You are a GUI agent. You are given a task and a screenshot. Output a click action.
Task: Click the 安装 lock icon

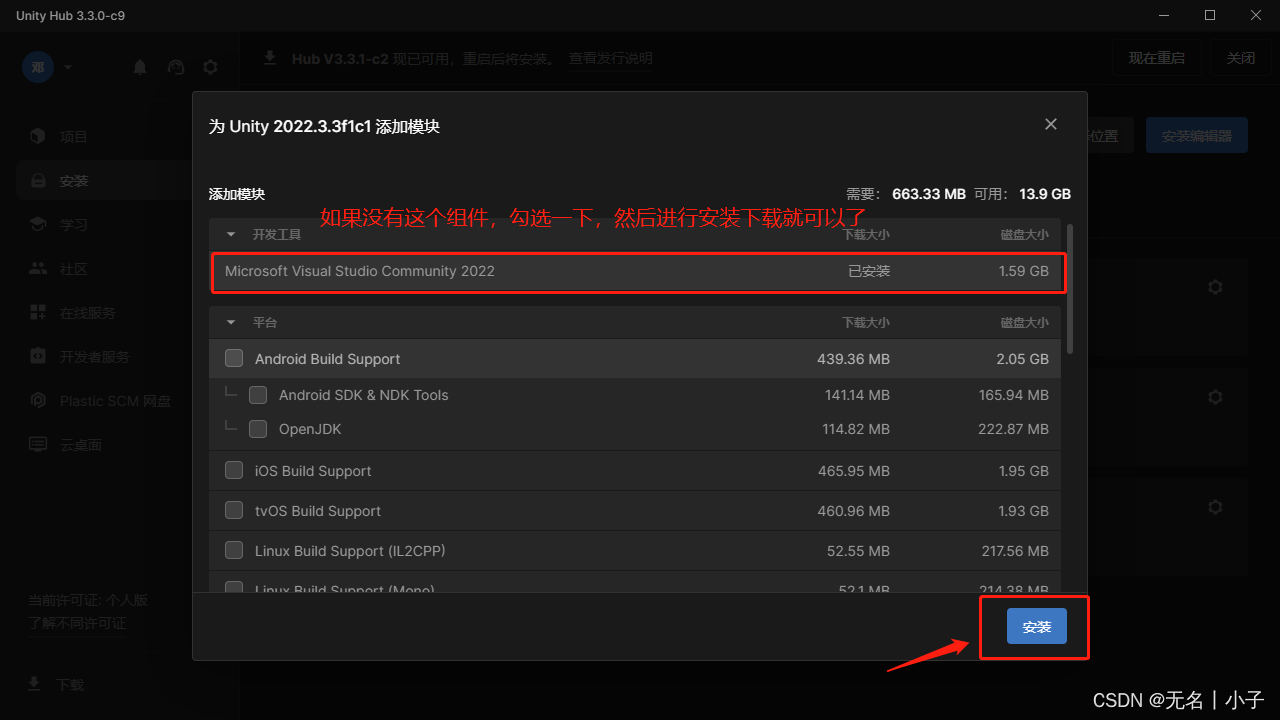pyautogui.click(x=38, y=181)
